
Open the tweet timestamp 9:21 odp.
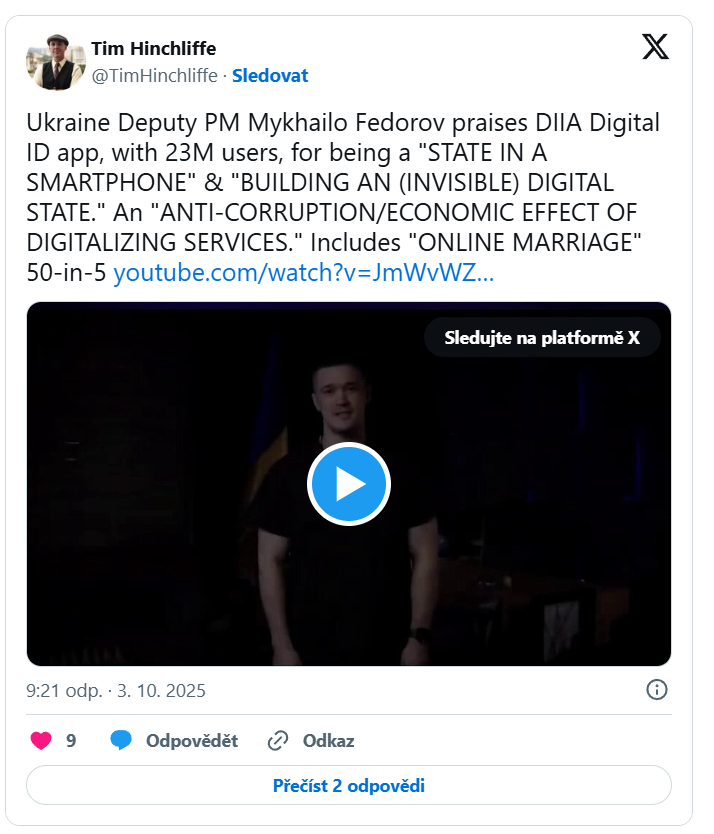[x=64, y=690]
